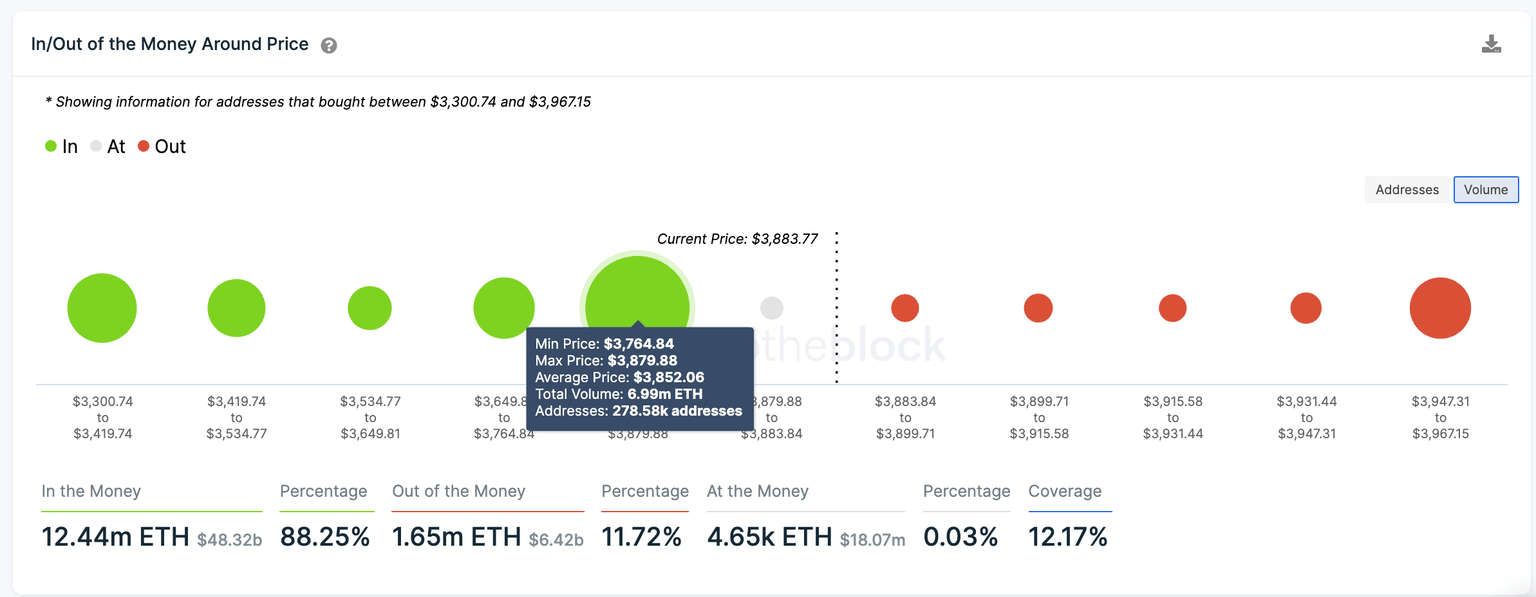Select the red bubble above $3,899.71 to $3,915.58
This screenshot has width=1536, height=597.
[1038, 308]
